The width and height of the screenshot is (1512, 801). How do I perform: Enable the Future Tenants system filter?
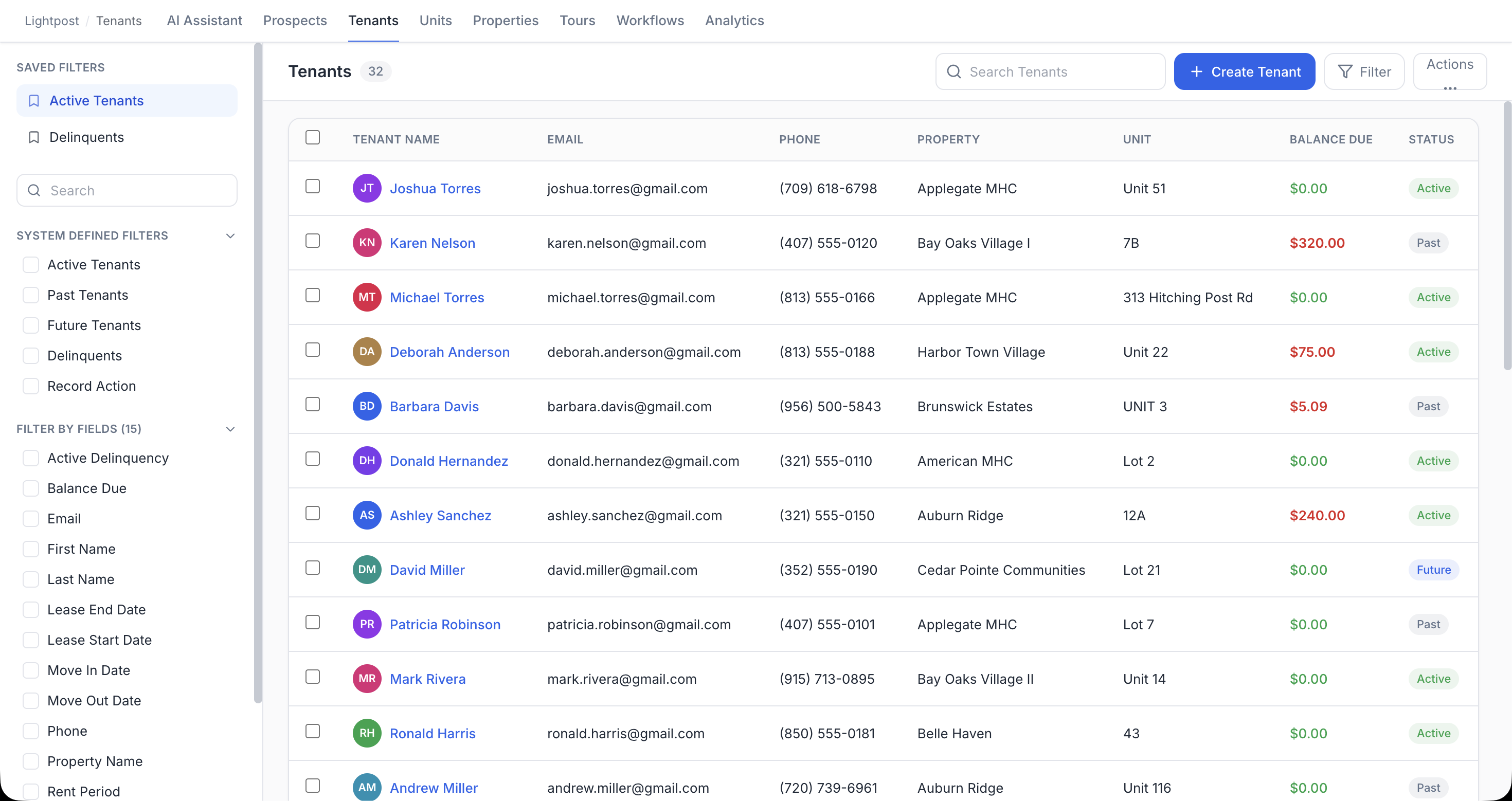coord(30,325)
